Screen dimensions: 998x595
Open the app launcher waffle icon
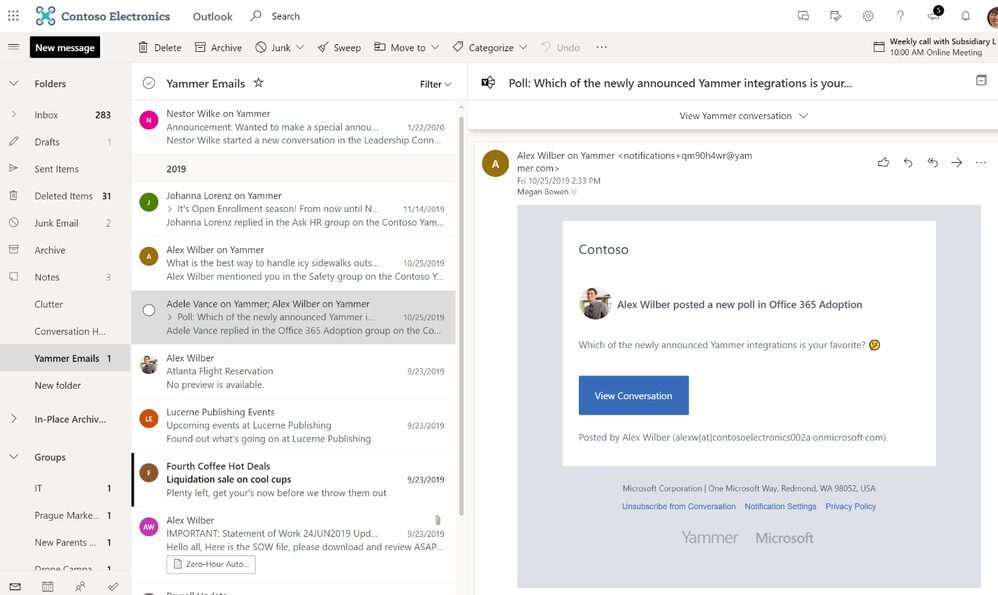tap(13, 15)
